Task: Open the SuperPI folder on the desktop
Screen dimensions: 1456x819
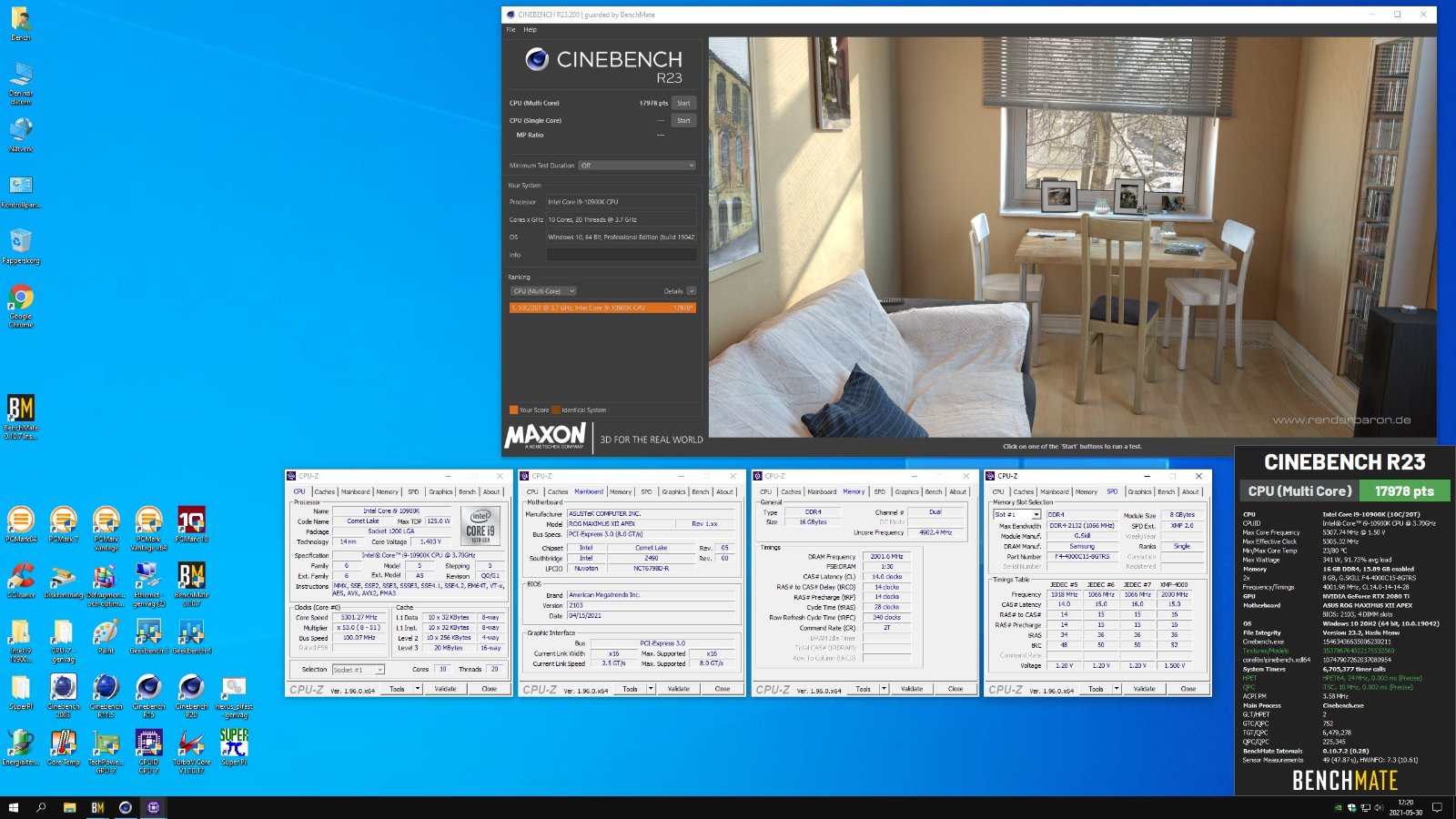Action: [21, 692]
